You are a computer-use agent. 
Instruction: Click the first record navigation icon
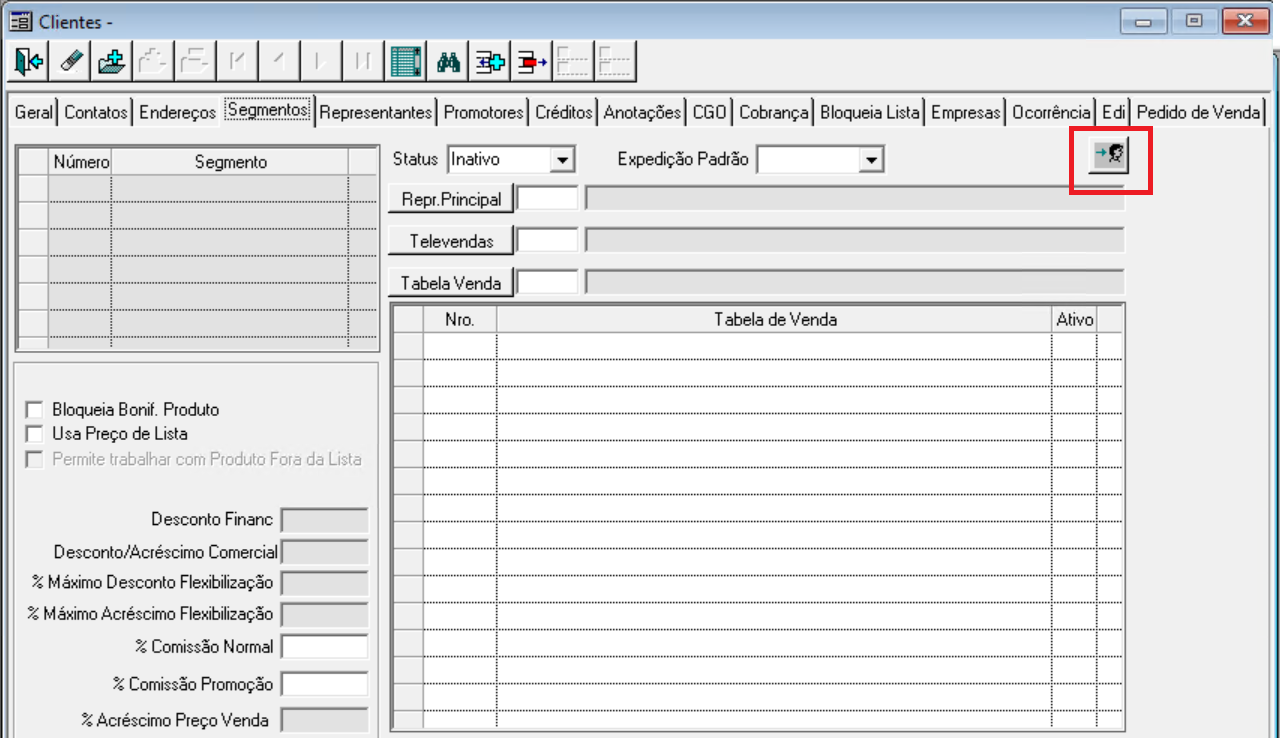pyautogui.click(x=237, y=62)
